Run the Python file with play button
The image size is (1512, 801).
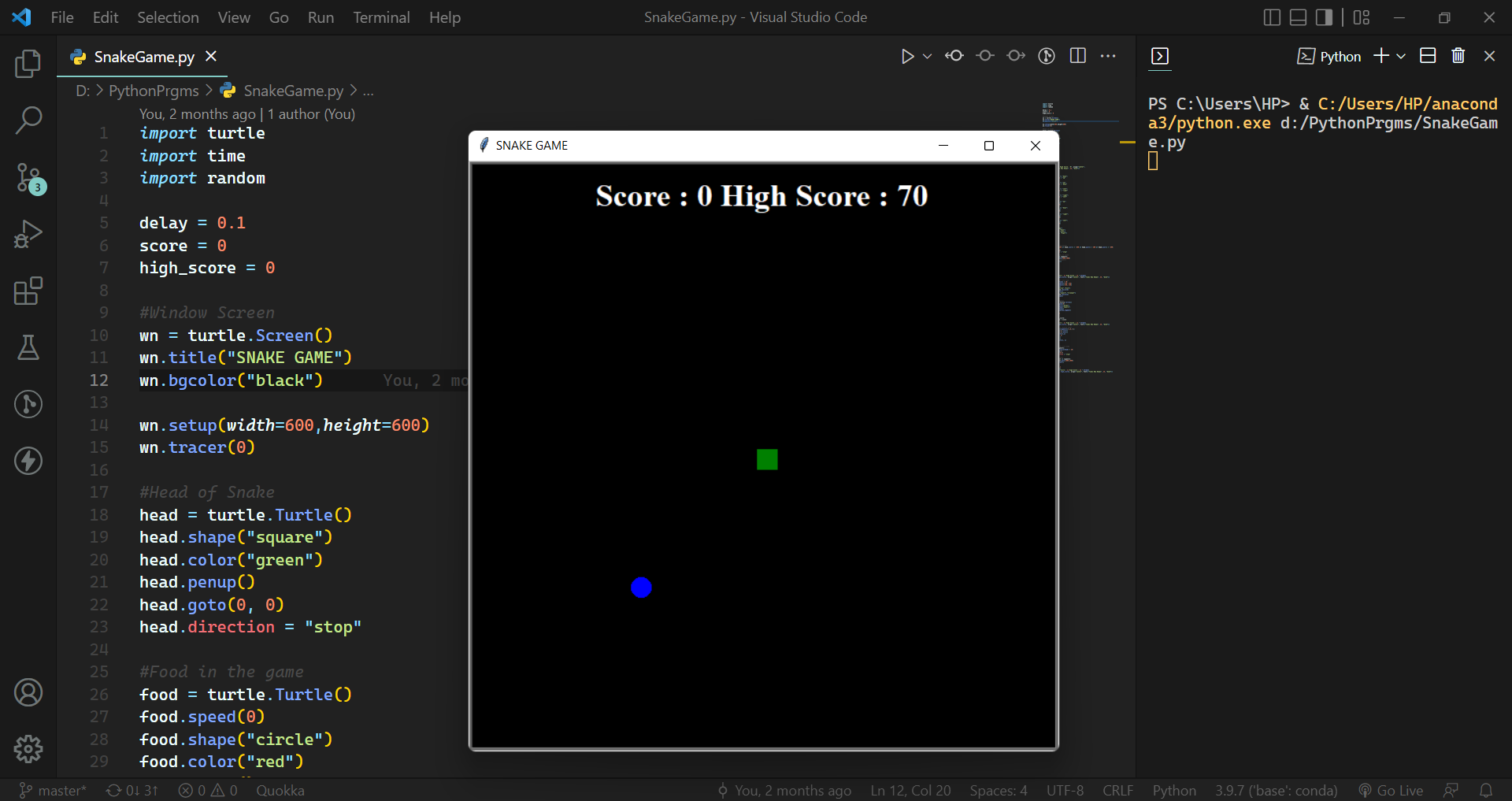[907, 56]
